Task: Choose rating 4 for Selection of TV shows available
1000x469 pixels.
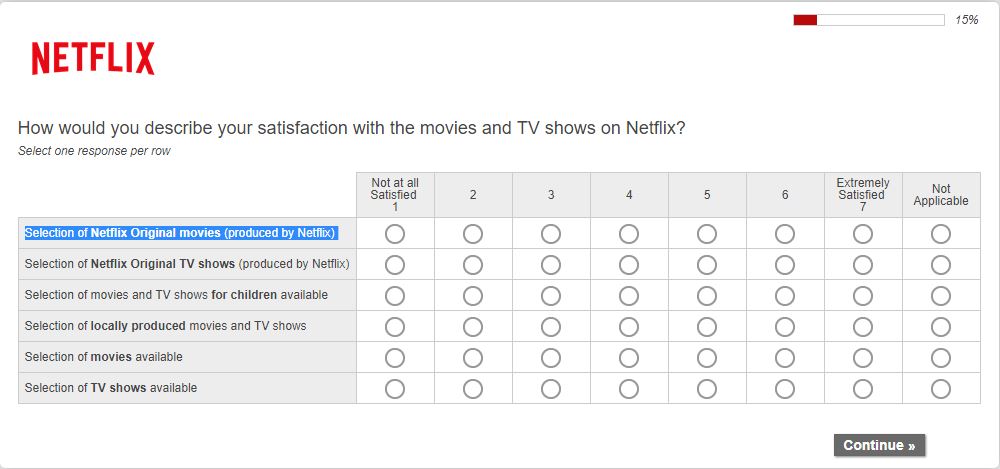Action: click(x=629, y=389)
